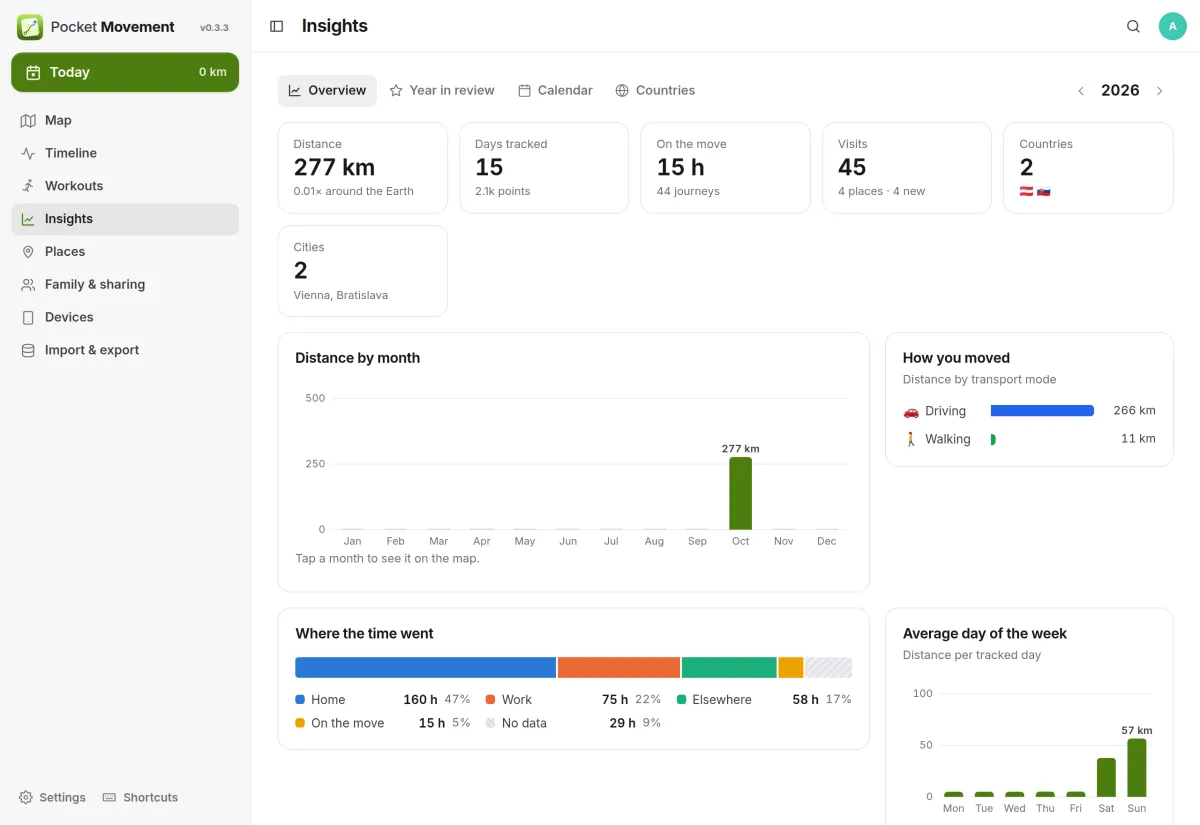
Task: Click the Countries stat card
Action: point(1088,168)
